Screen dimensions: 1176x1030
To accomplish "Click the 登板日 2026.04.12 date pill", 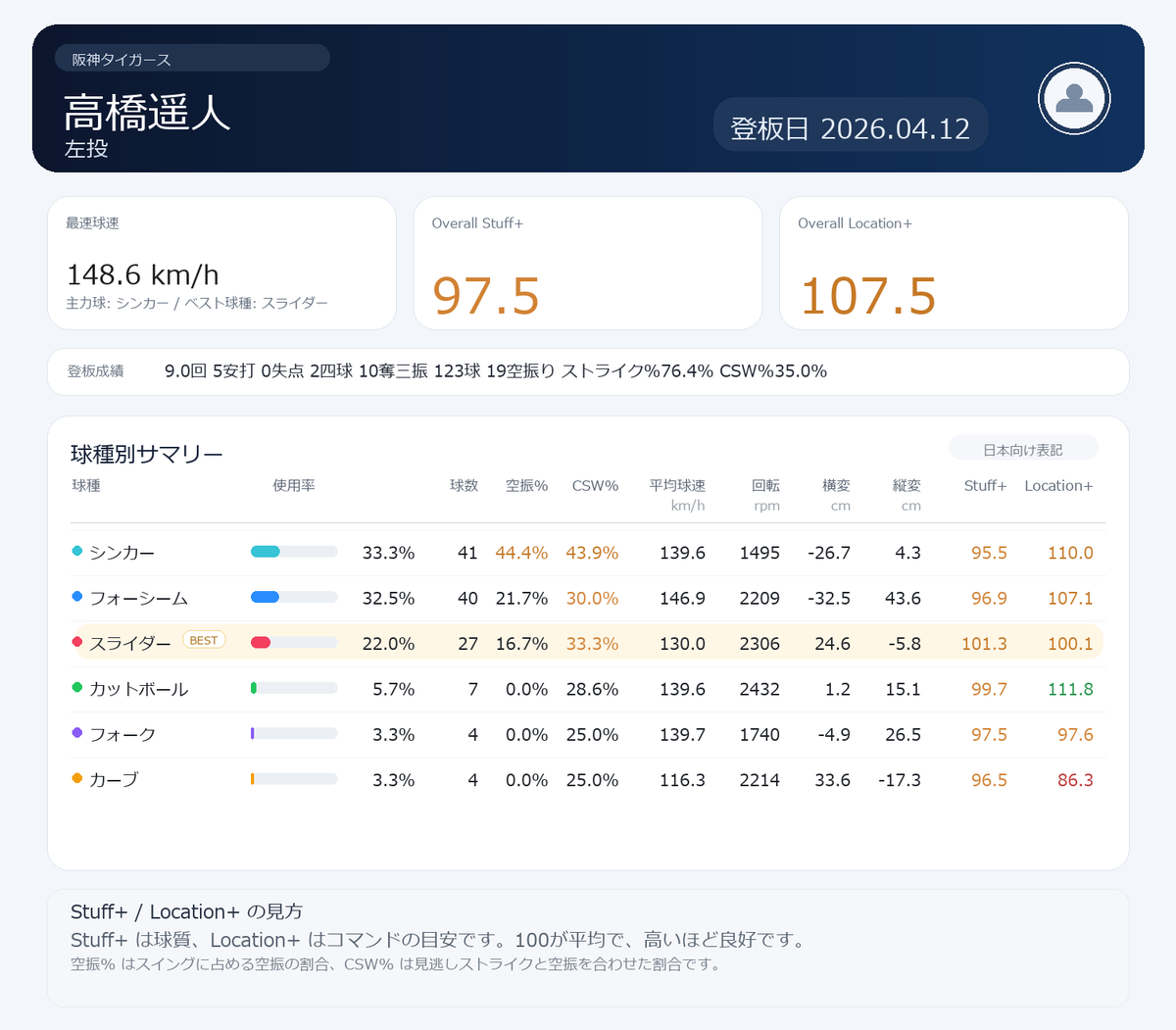I will click(850, 124).
